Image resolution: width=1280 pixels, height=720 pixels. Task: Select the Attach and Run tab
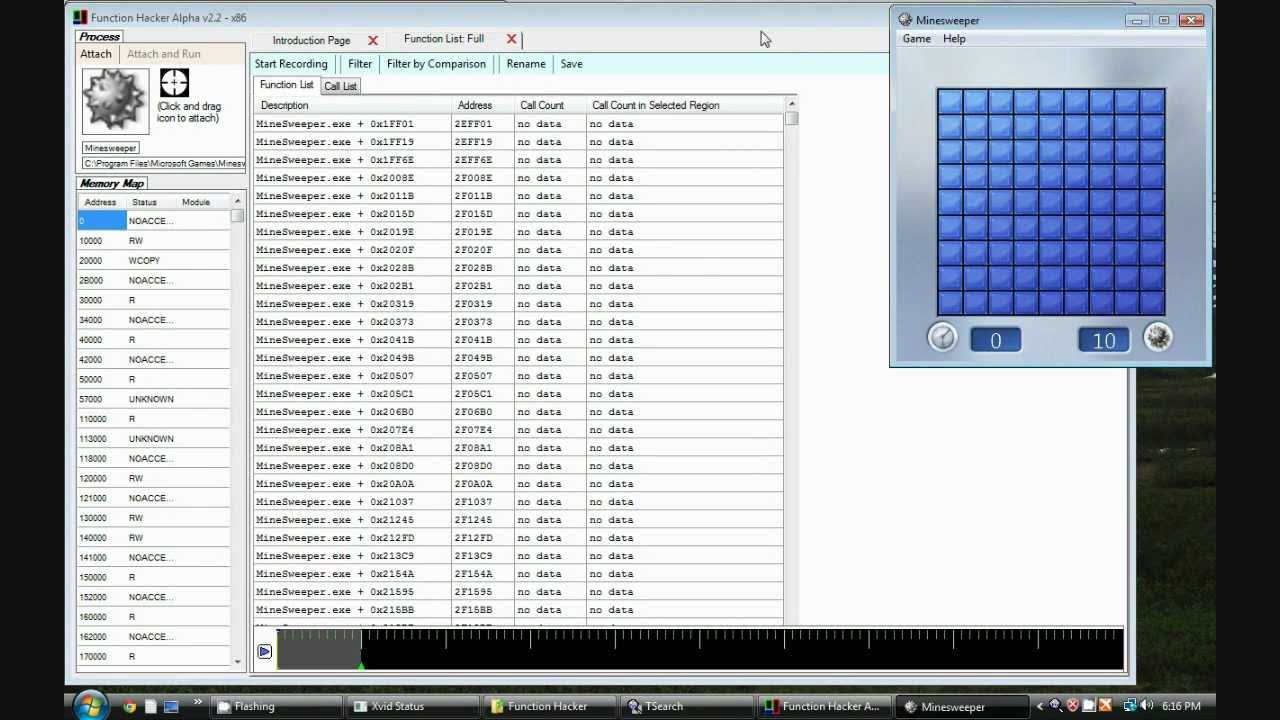164,54
